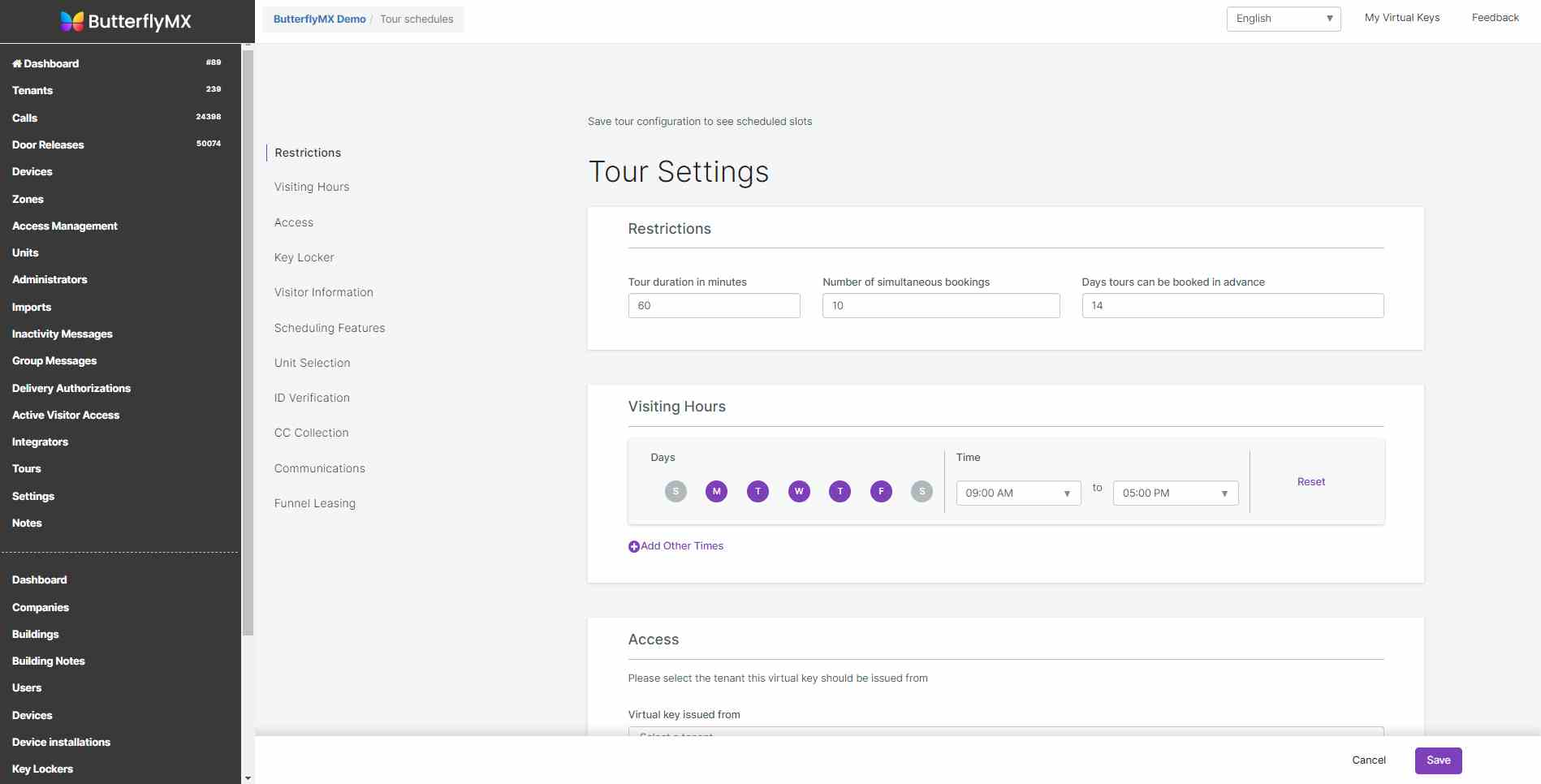Click the Cancel button
Image resolution: width=1541 pixels, height=784 pixels.
[x=1368, y=760]
